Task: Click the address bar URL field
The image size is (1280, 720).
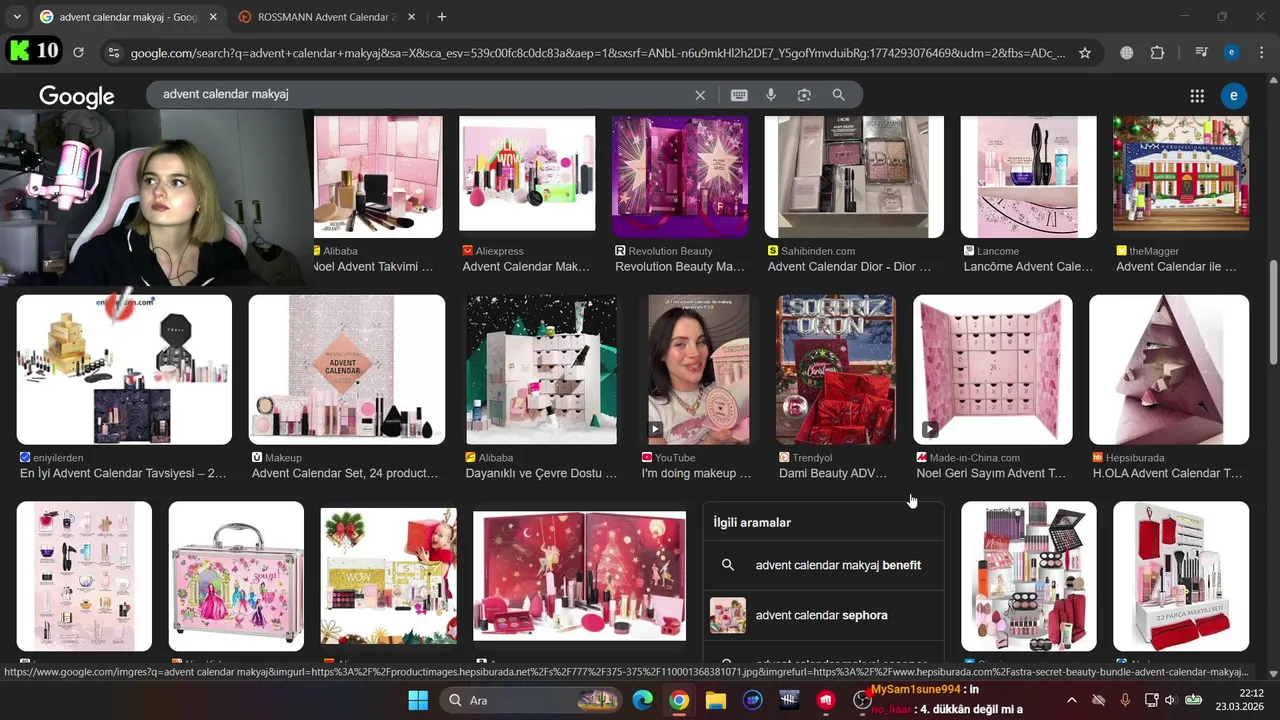Action: (x=598, y=53)
